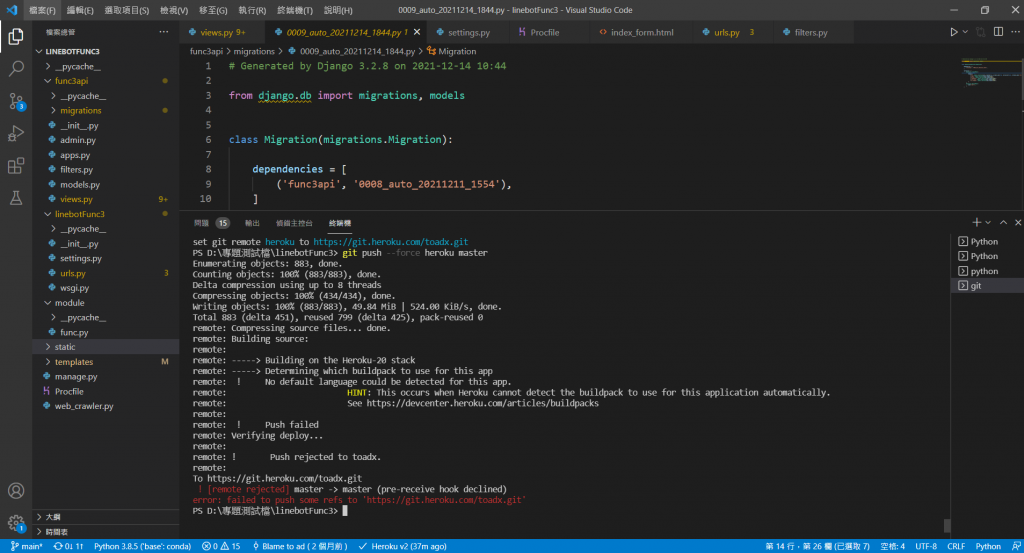This screenshot has height=553, width=1024.
Task: Click the terminal vertical scrollbar thumb
Action: pyautogui.click(x=947, y=526)
